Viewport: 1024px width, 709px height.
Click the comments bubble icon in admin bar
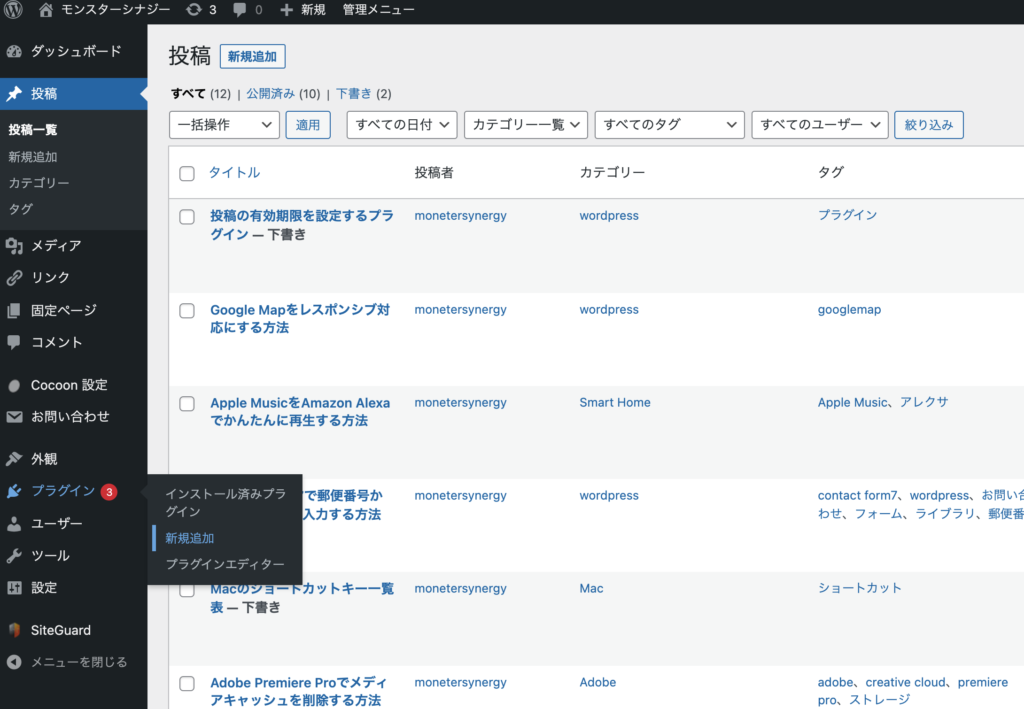240,10
